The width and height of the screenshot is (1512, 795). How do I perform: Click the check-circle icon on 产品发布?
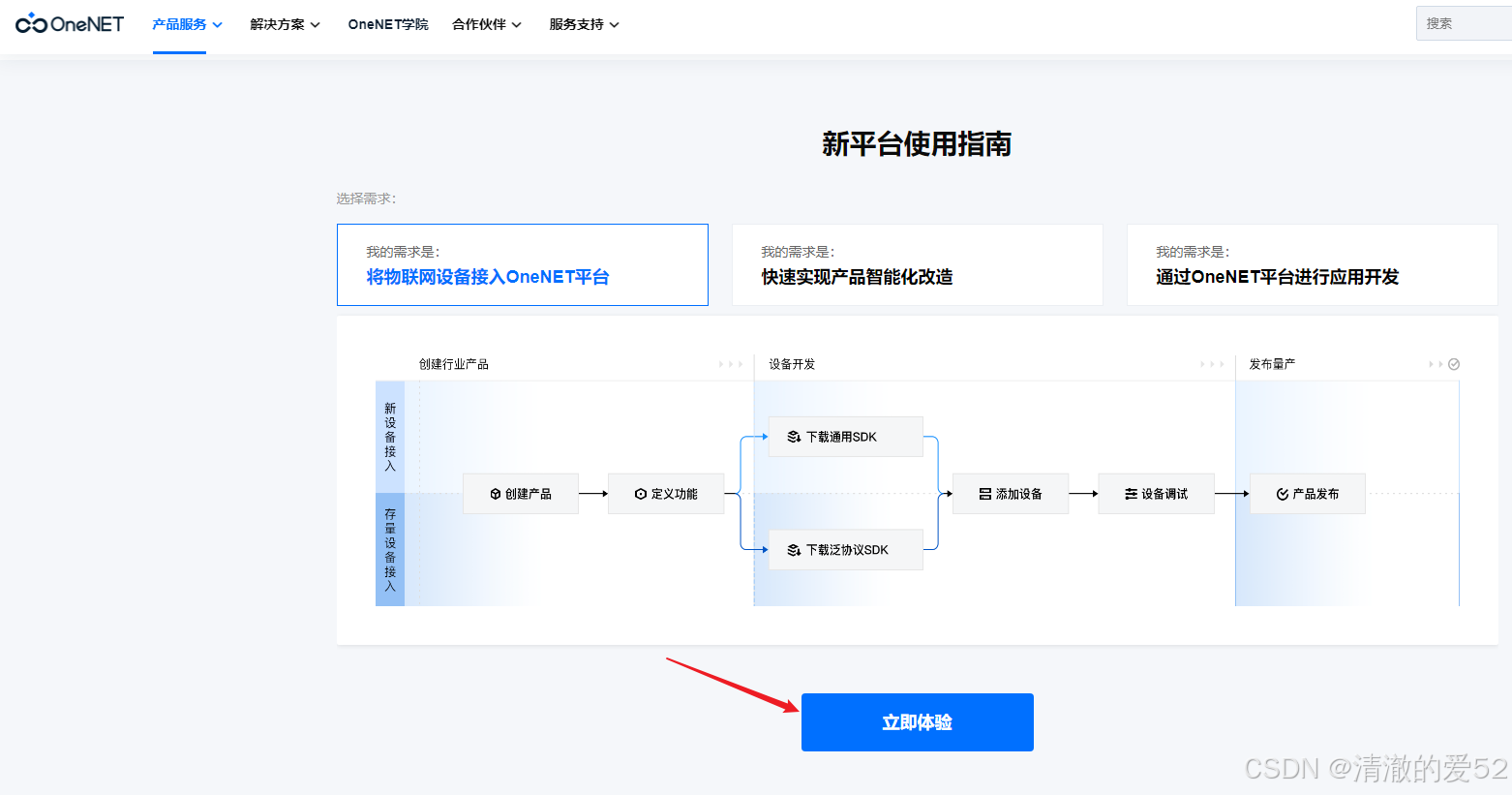1283,494
